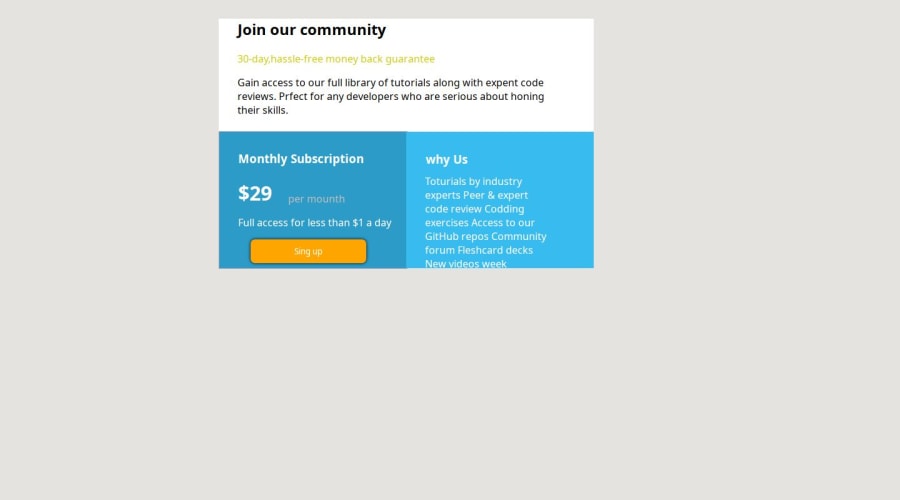This screenshot has width=900, height=500.
Task: Select the Join our community heading
Action: click(311, 30)
